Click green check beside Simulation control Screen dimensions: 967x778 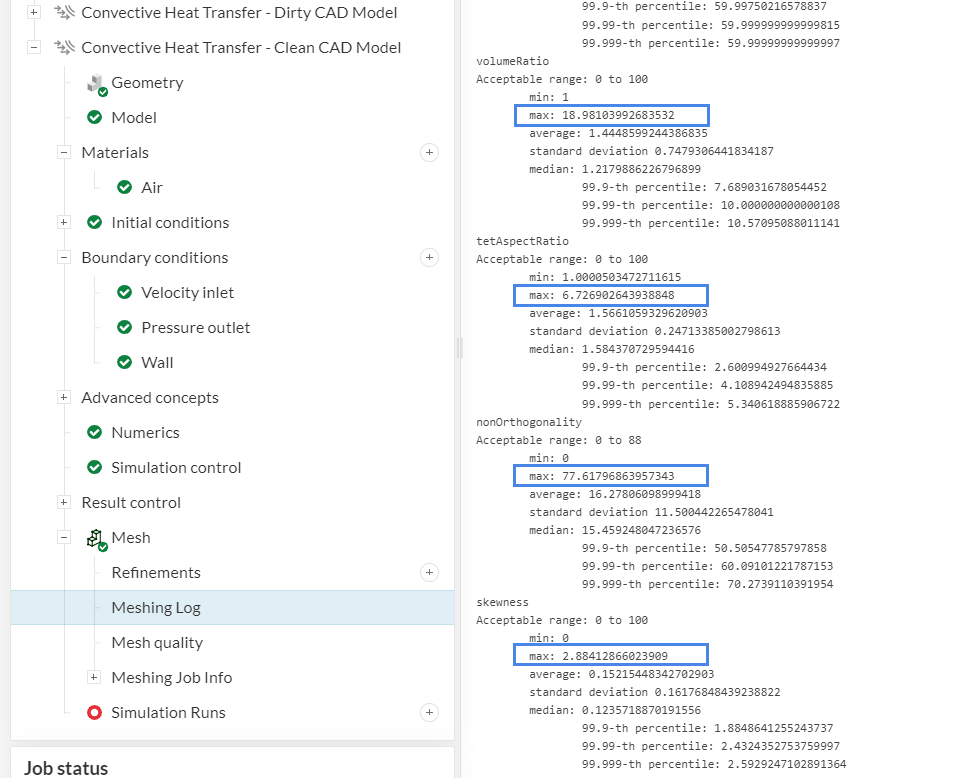(x=94, y=467)
